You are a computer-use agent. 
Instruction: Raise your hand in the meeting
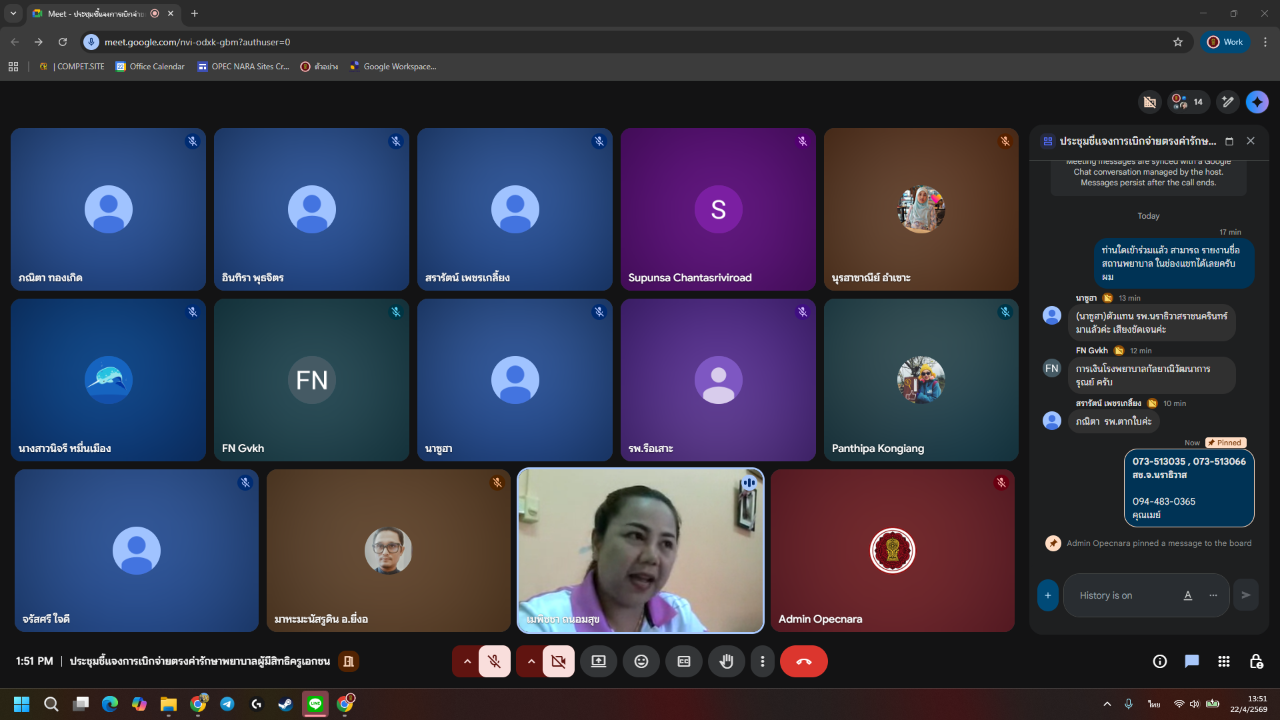[727, 661]
